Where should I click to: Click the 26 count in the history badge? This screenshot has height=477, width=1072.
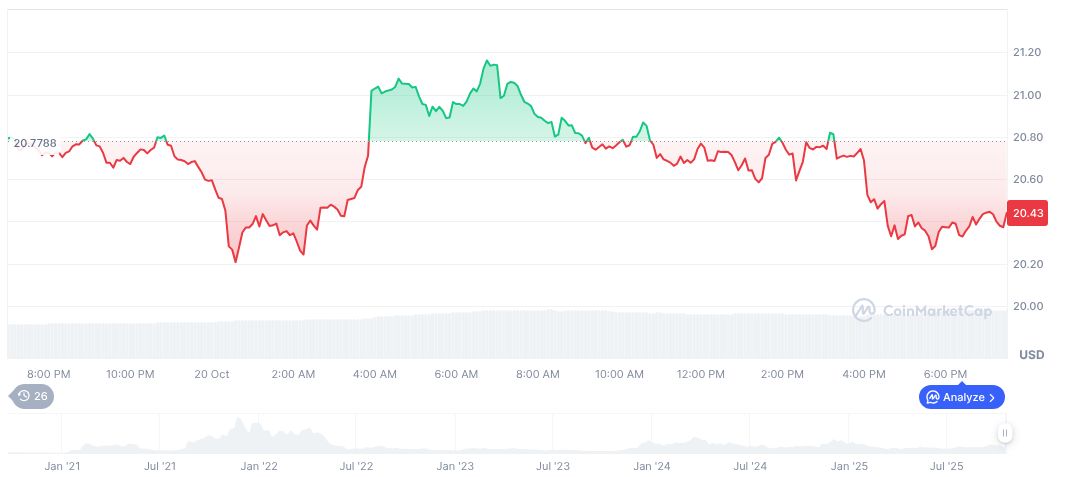(x=41, y=397)
